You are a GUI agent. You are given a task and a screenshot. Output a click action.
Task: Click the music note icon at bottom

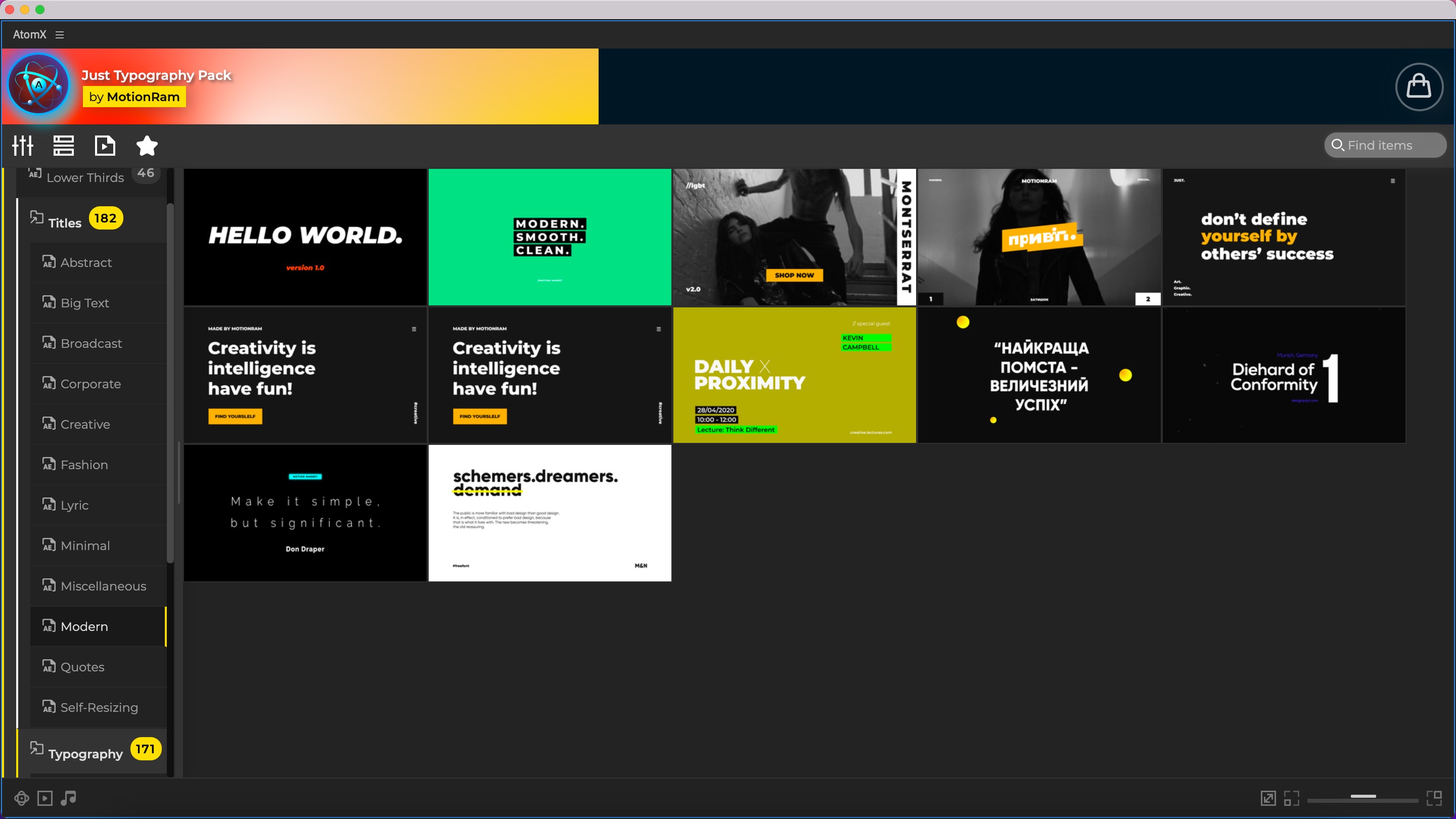pyautogui.click(x=68, y=798)
